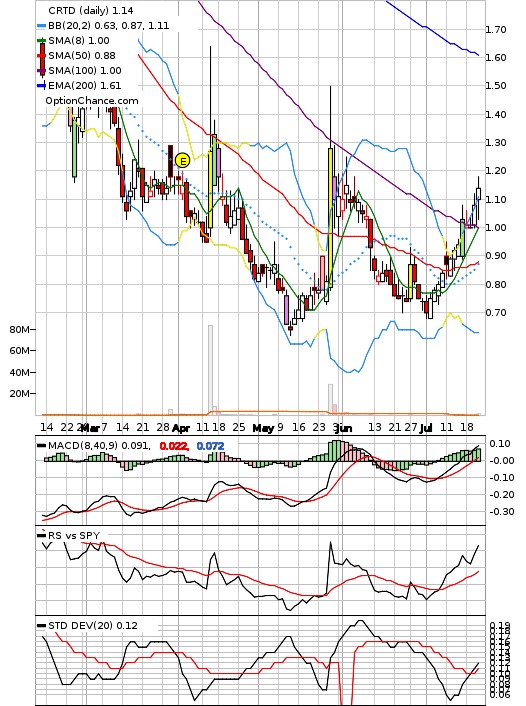The image size is (526, 706).
Task: Click the red SMA(50) legend marker
Action: point(42,55)
